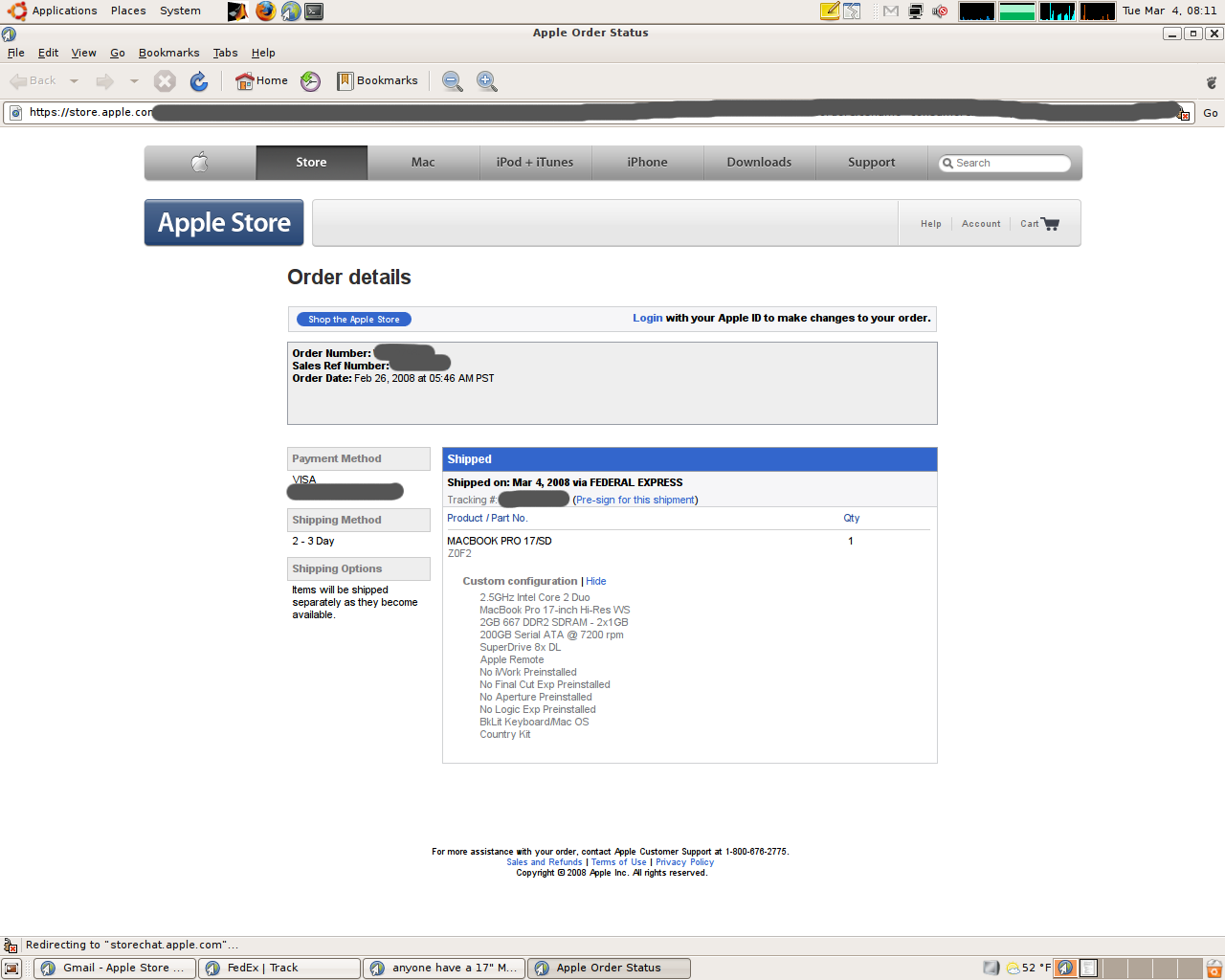The width and height of the screenshot is (1225, 980).
Task: Open the Help menu in the menu bar
Action: tap(263, 54)
